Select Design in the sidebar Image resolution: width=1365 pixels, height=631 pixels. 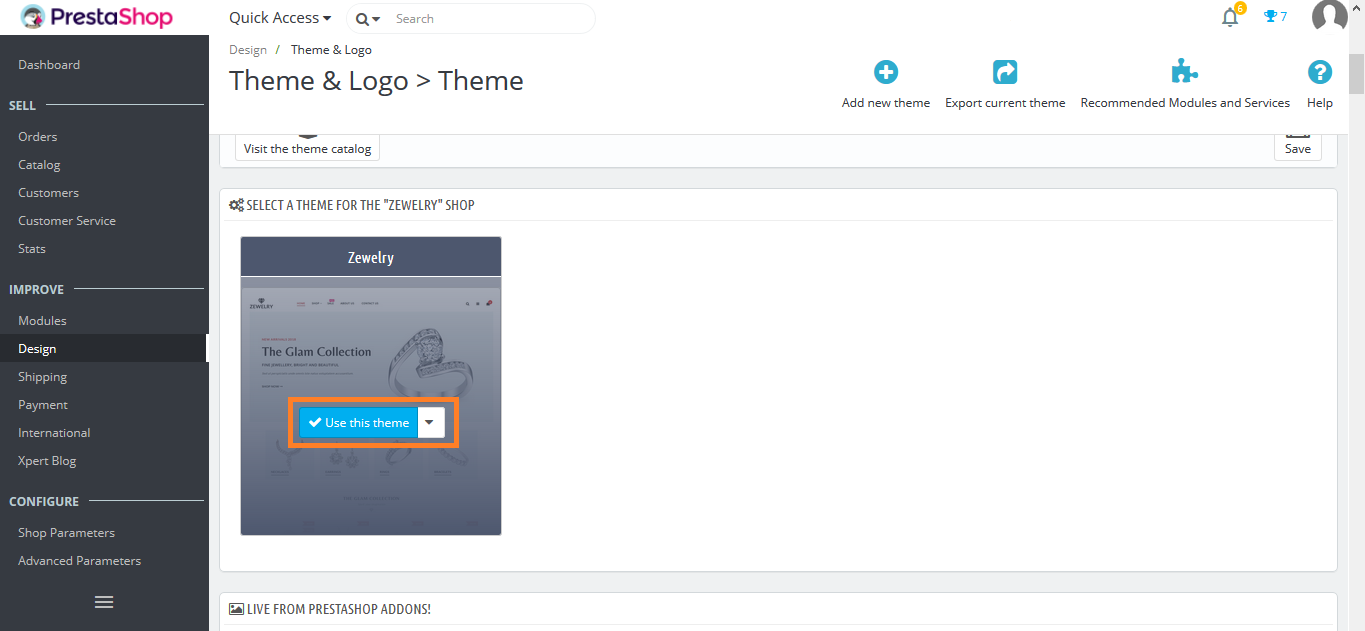[104, 349]
